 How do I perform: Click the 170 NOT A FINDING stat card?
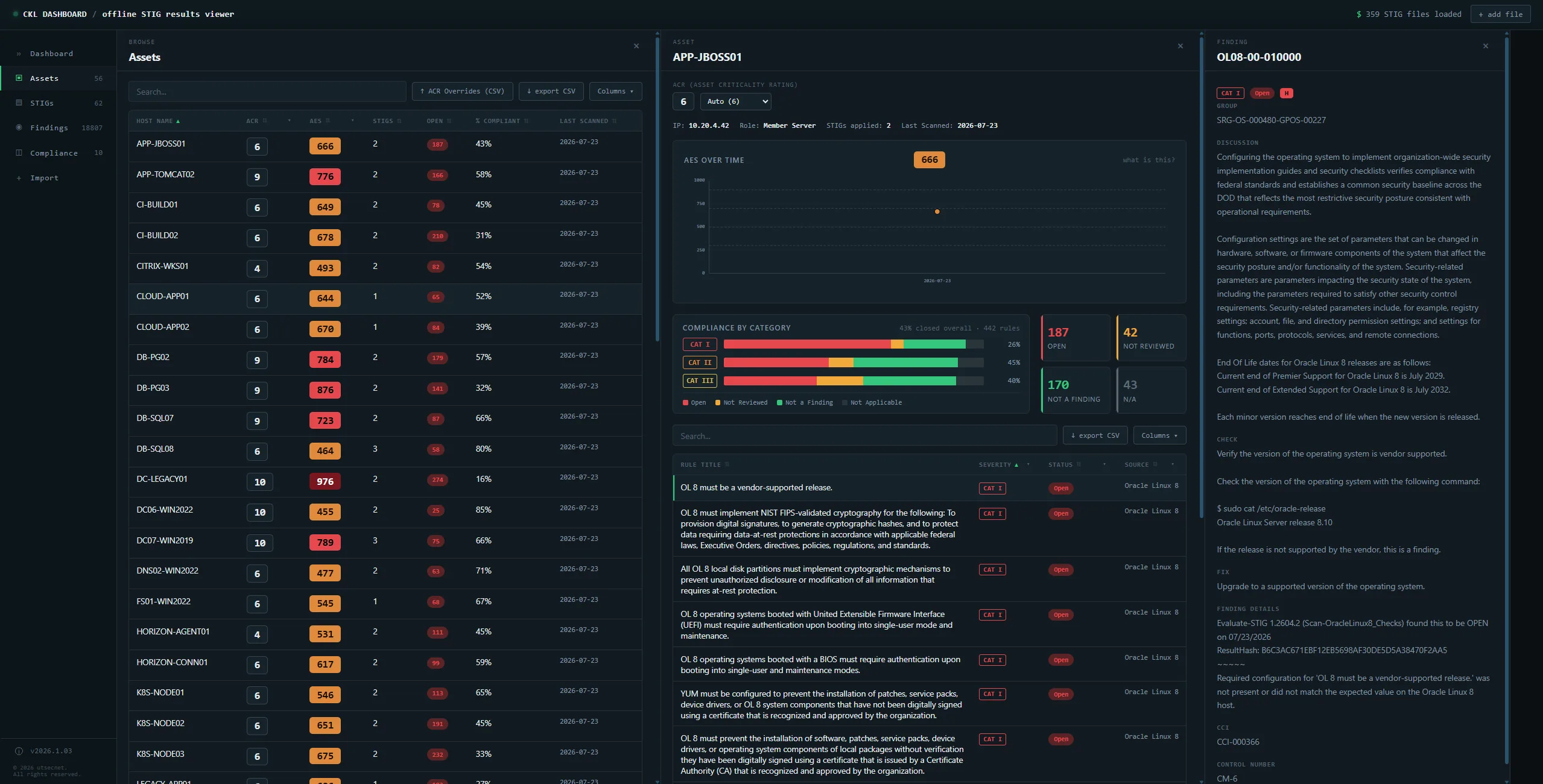1076,390
